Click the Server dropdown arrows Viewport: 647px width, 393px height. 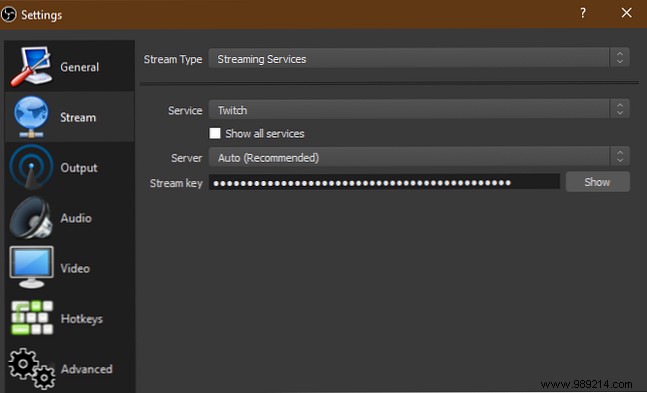point(619,157)
